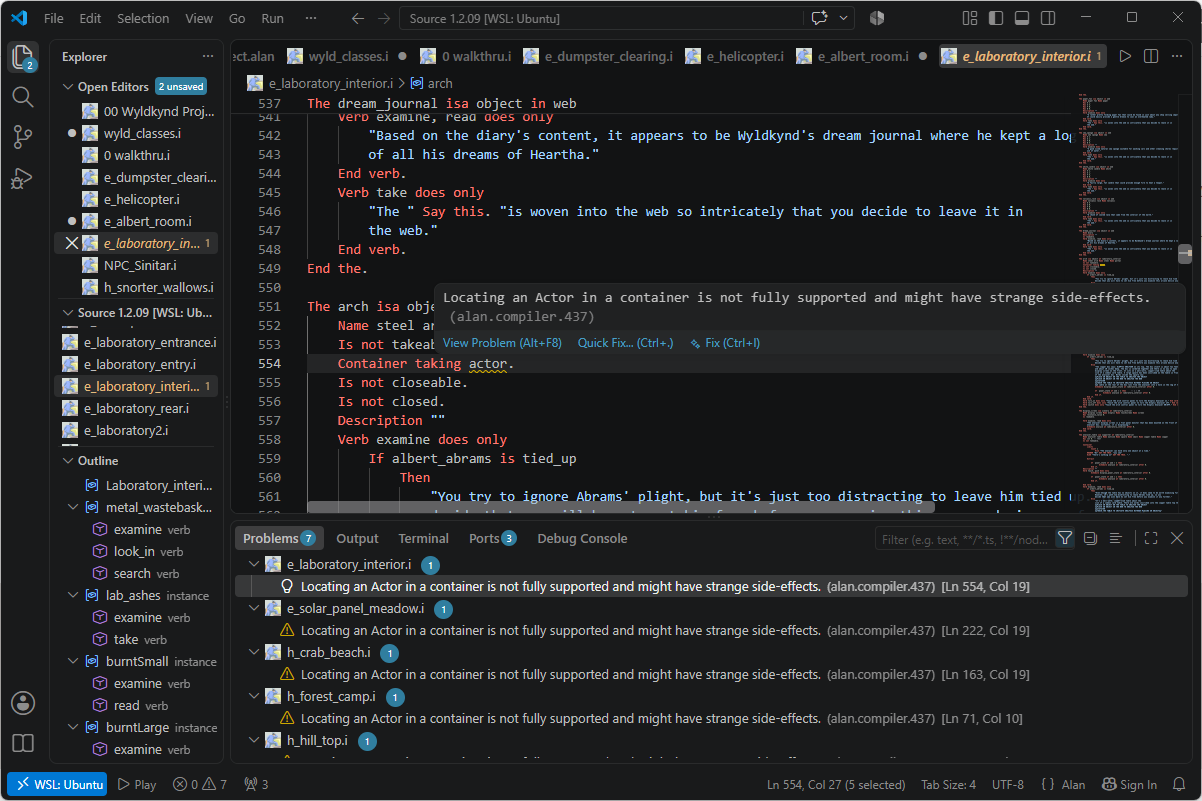1202x801 pixels.
Task: Open the e_helicopter.i editor tab
Action: [734, 56]
